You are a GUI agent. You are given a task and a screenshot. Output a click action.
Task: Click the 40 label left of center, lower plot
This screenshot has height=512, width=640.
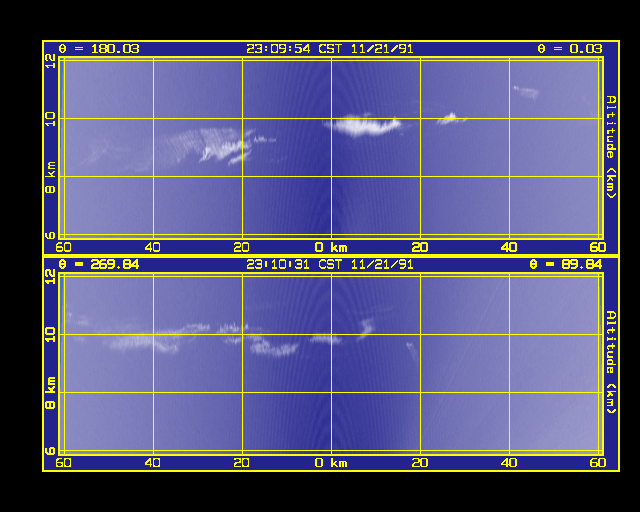(153, 463)
